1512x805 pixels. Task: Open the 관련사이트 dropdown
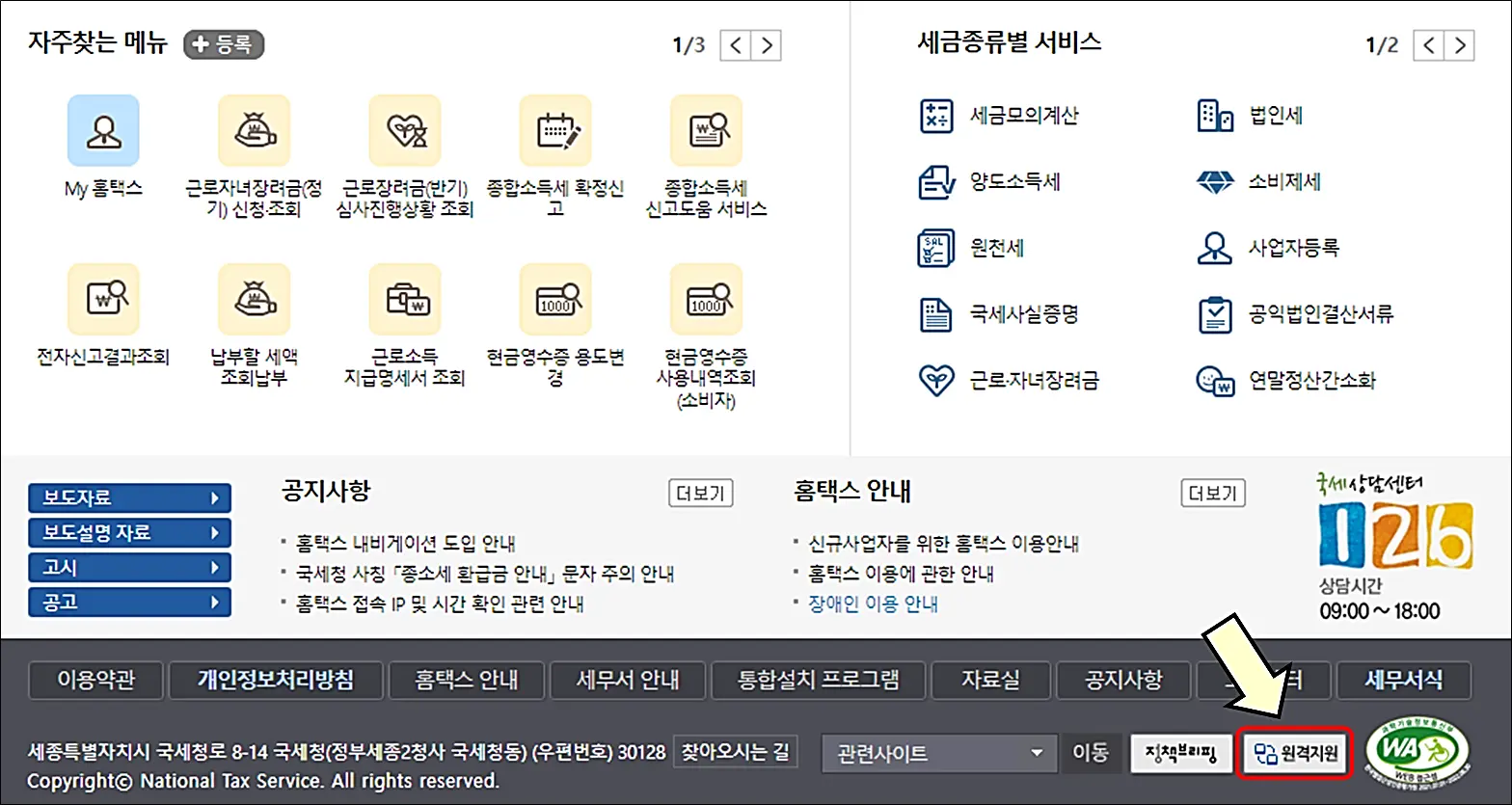(939, 753)
